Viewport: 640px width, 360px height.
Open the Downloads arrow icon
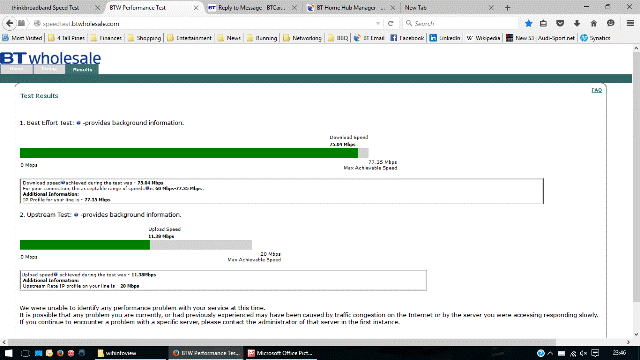(x=577, y=23)
